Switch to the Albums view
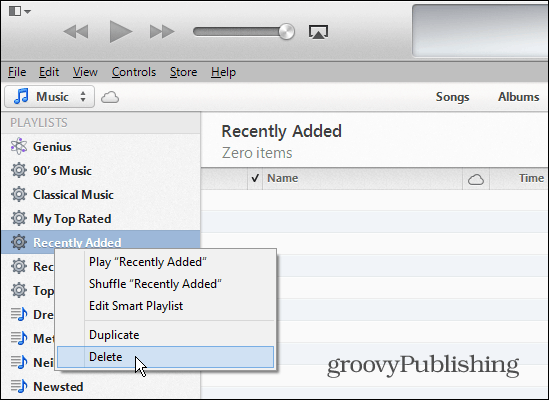Viewport: 549px width, 400px height. pyautogui.click(x=519, y=97)
